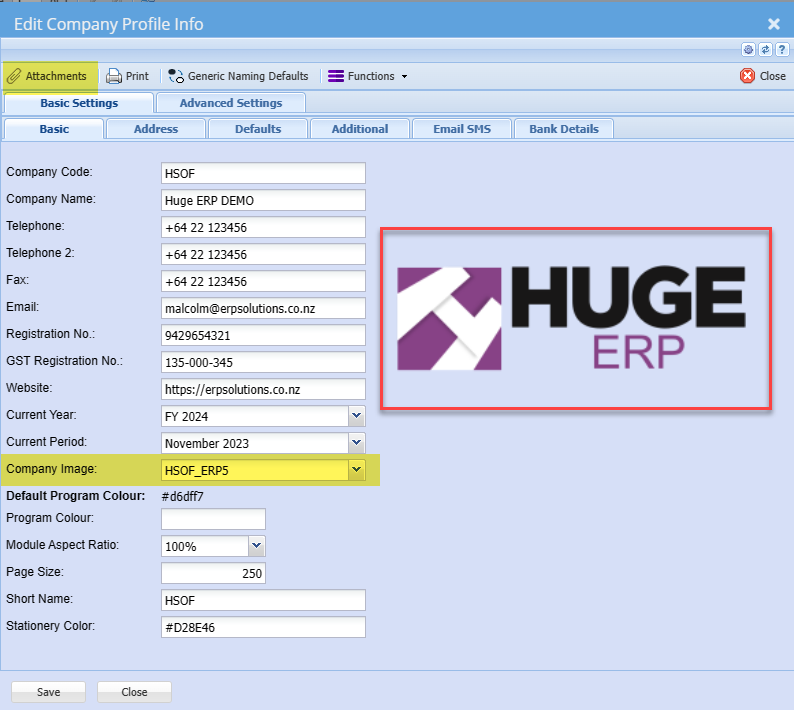The width and height of the screenshot is (794, 710).
Task: Select the Basic sub-tab
Action: [x=54, y=129]
